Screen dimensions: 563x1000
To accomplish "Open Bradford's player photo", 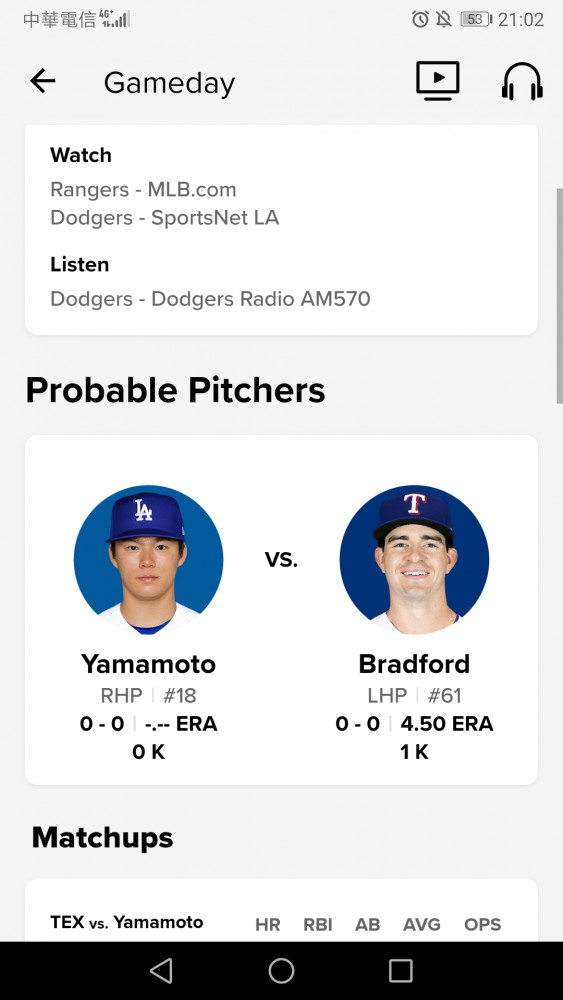I will [x=414, y=559].
